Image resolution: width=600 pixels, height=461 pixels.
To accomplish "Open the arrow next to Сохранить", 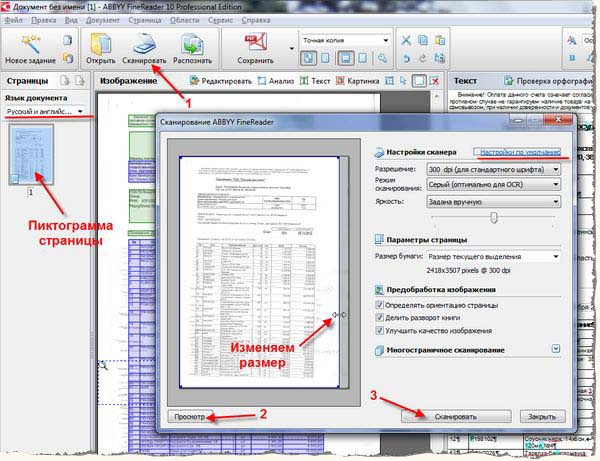I will pos(292,49).
